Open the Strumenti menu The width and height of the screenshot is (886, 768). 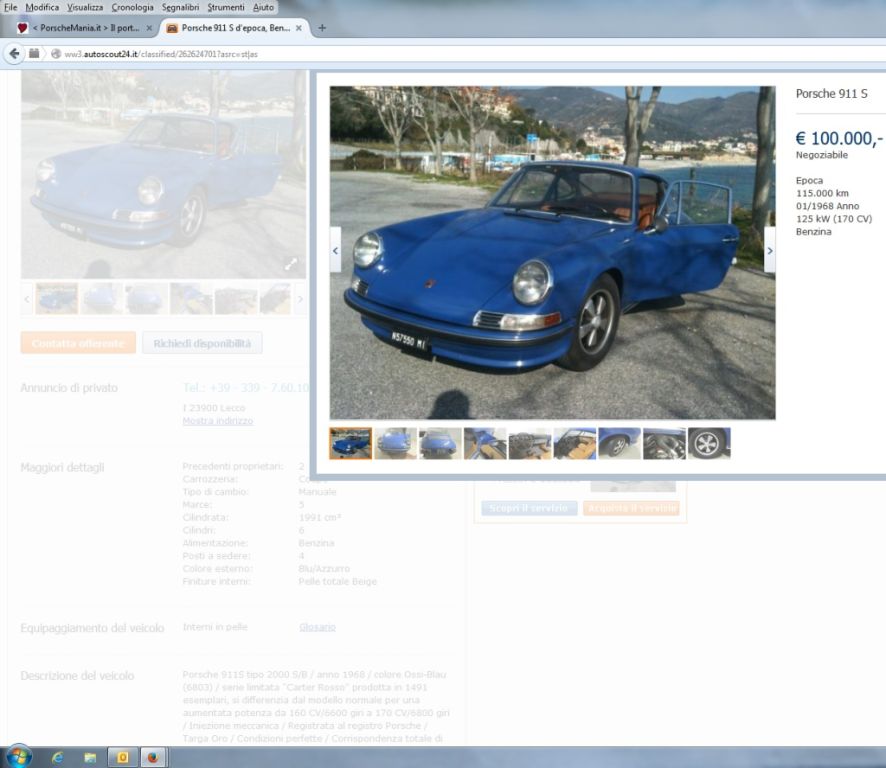[225, 7]
